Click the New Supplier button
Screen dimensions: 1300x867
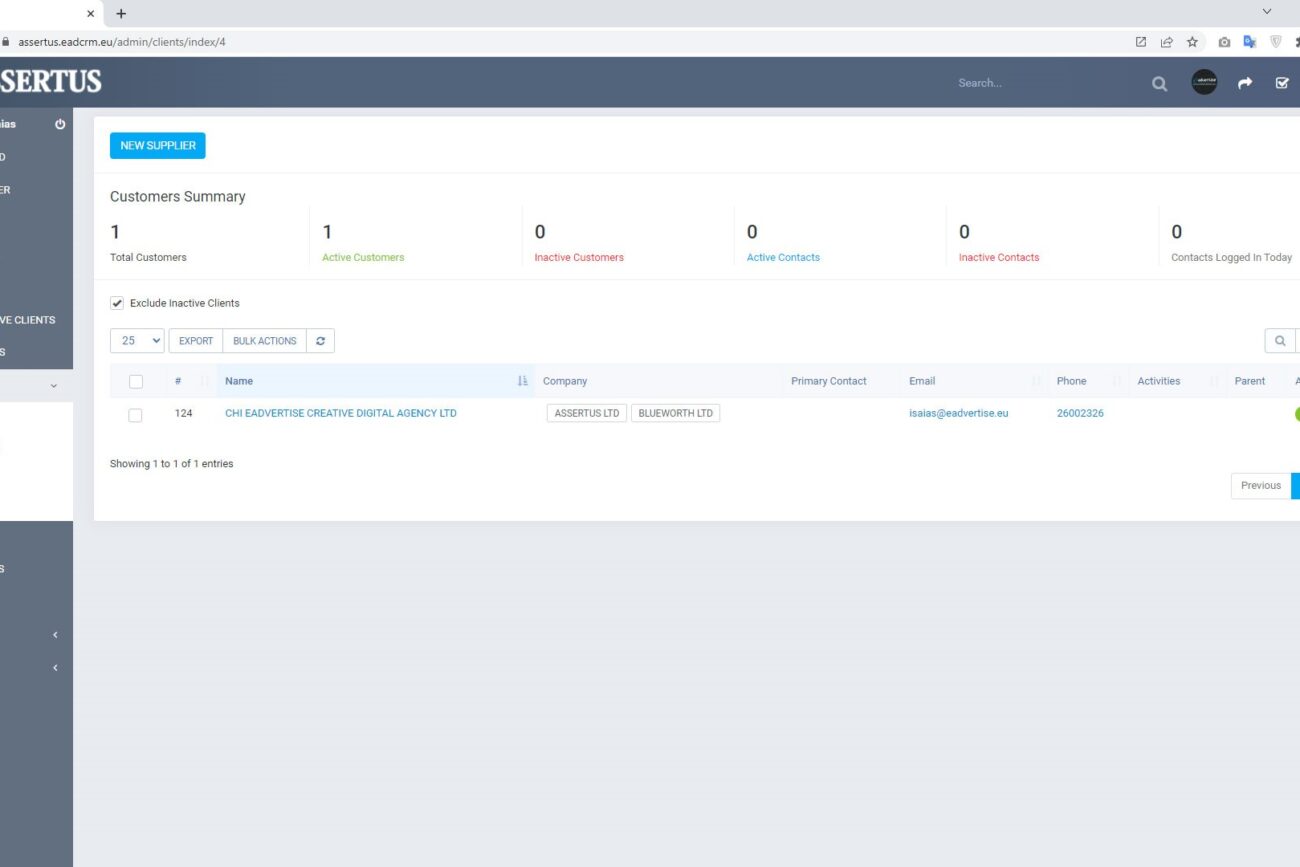point(157,146)
